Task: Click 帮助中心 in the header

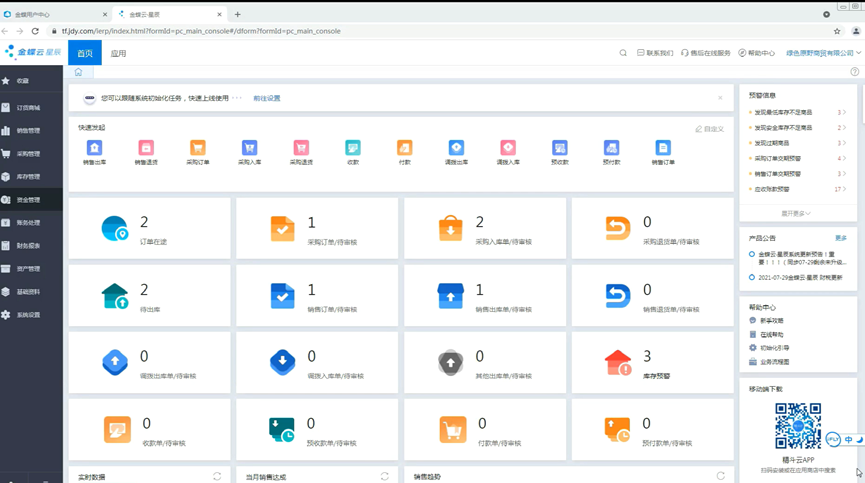Action: (757, 53)
